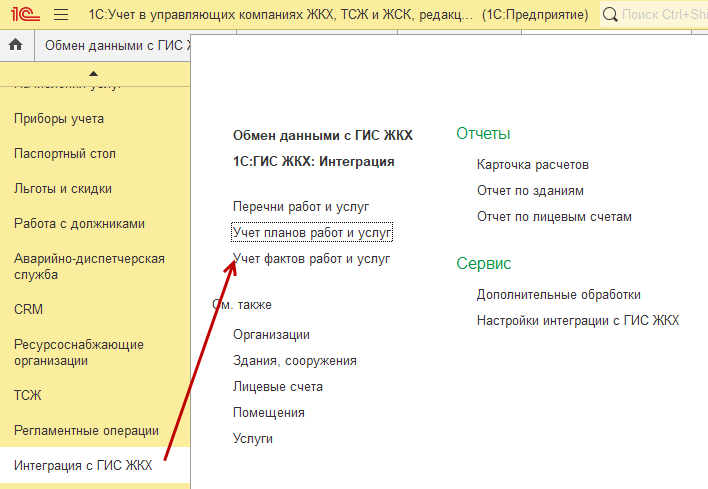708x489 pixels.
Task: Open 1С:ГИС ЖКХ: Интеграция
Action: 314,162
